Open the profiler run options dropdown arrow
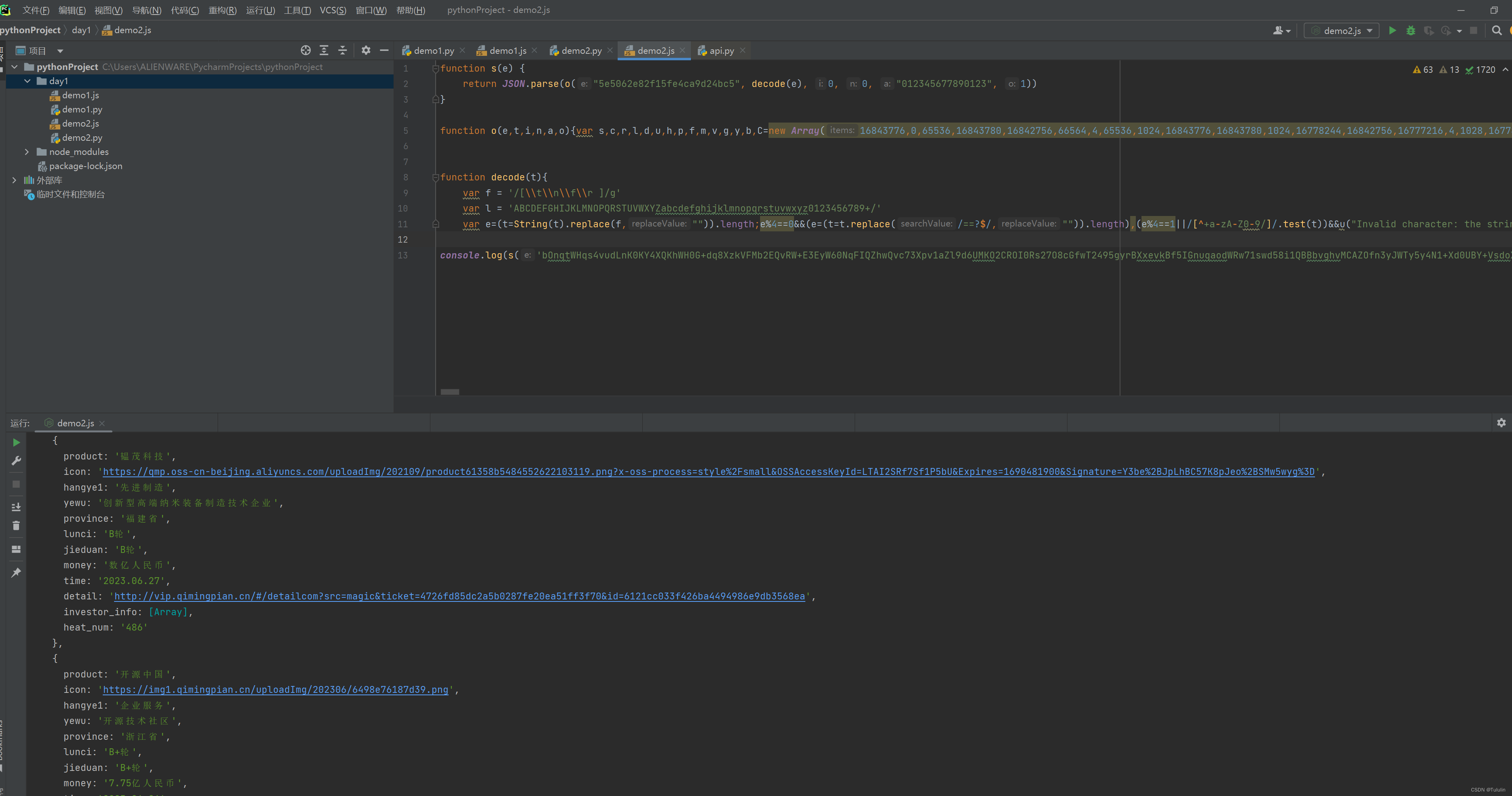1512x796 pixels. coord(1459,31)
